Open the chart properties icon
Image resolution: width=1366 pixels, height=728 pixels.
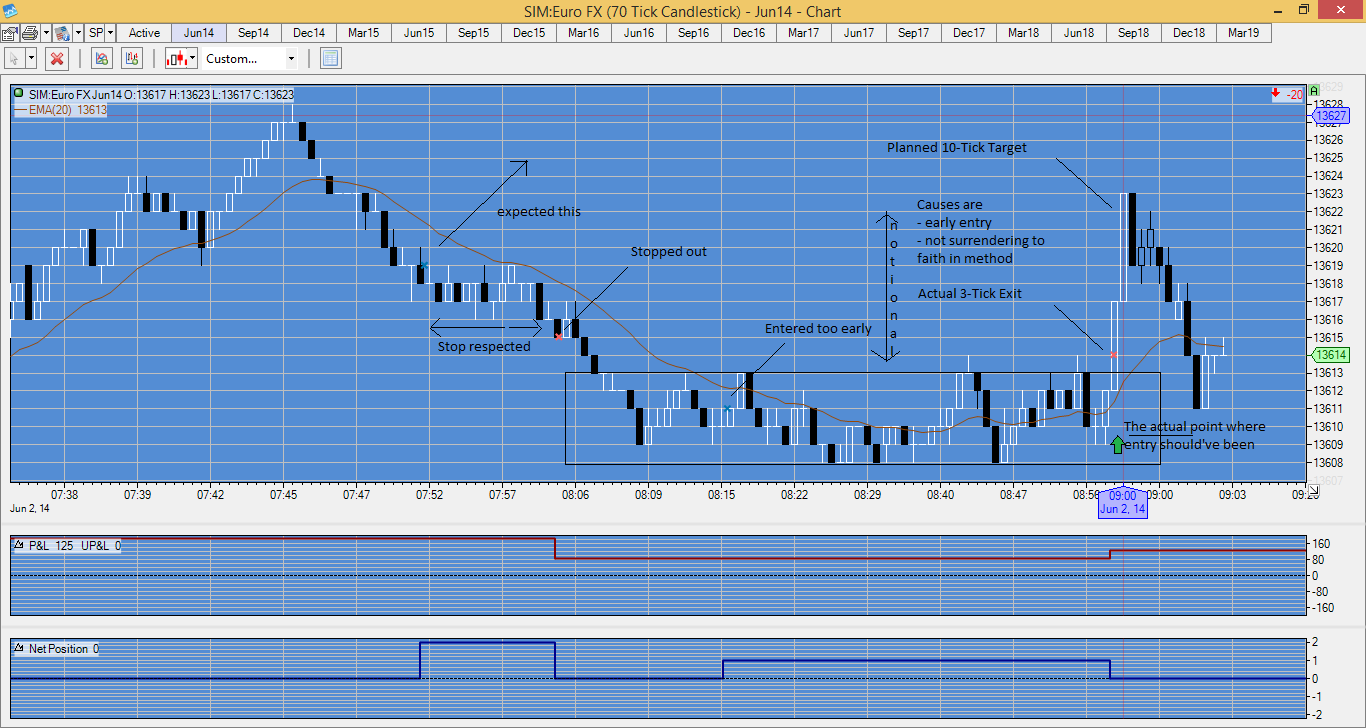pos(9,33)
